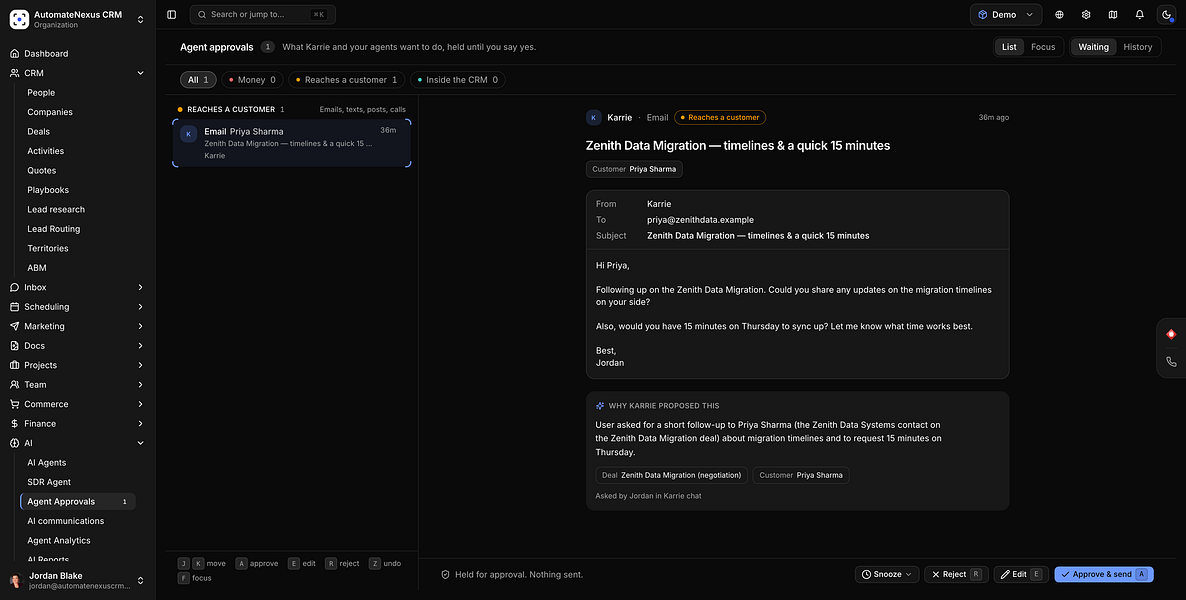Image resolution: width=1186 pixels, height=600 pixels.
Task: Click the Projects briefcase icon
Action: coord(14,365)
